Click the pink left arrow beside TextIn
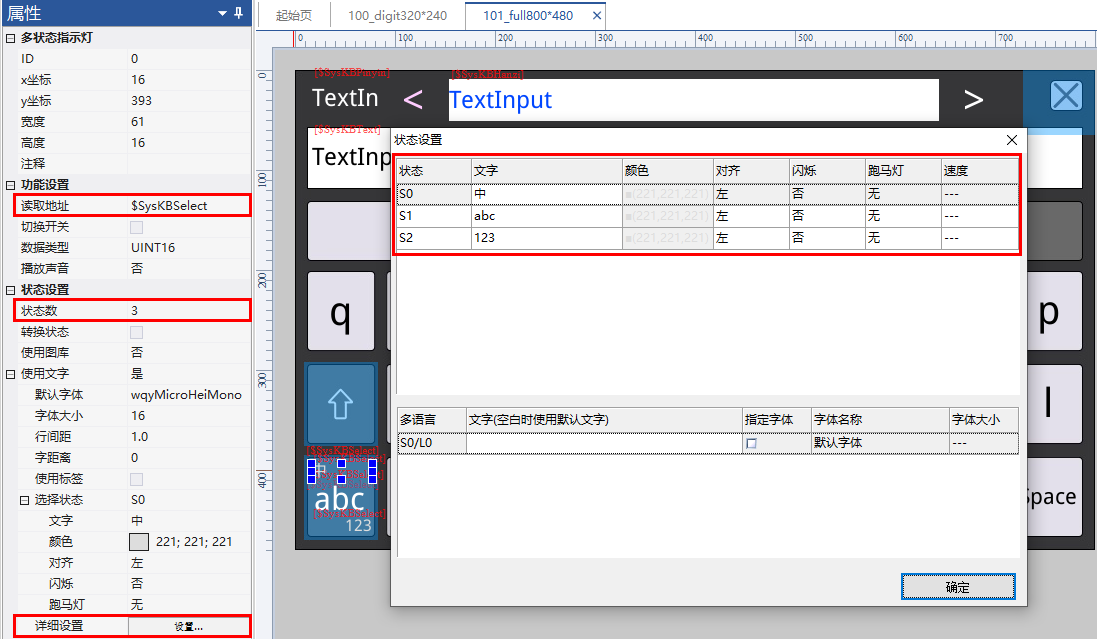This screenshot has width=1097, height=639. coord(413,99)
